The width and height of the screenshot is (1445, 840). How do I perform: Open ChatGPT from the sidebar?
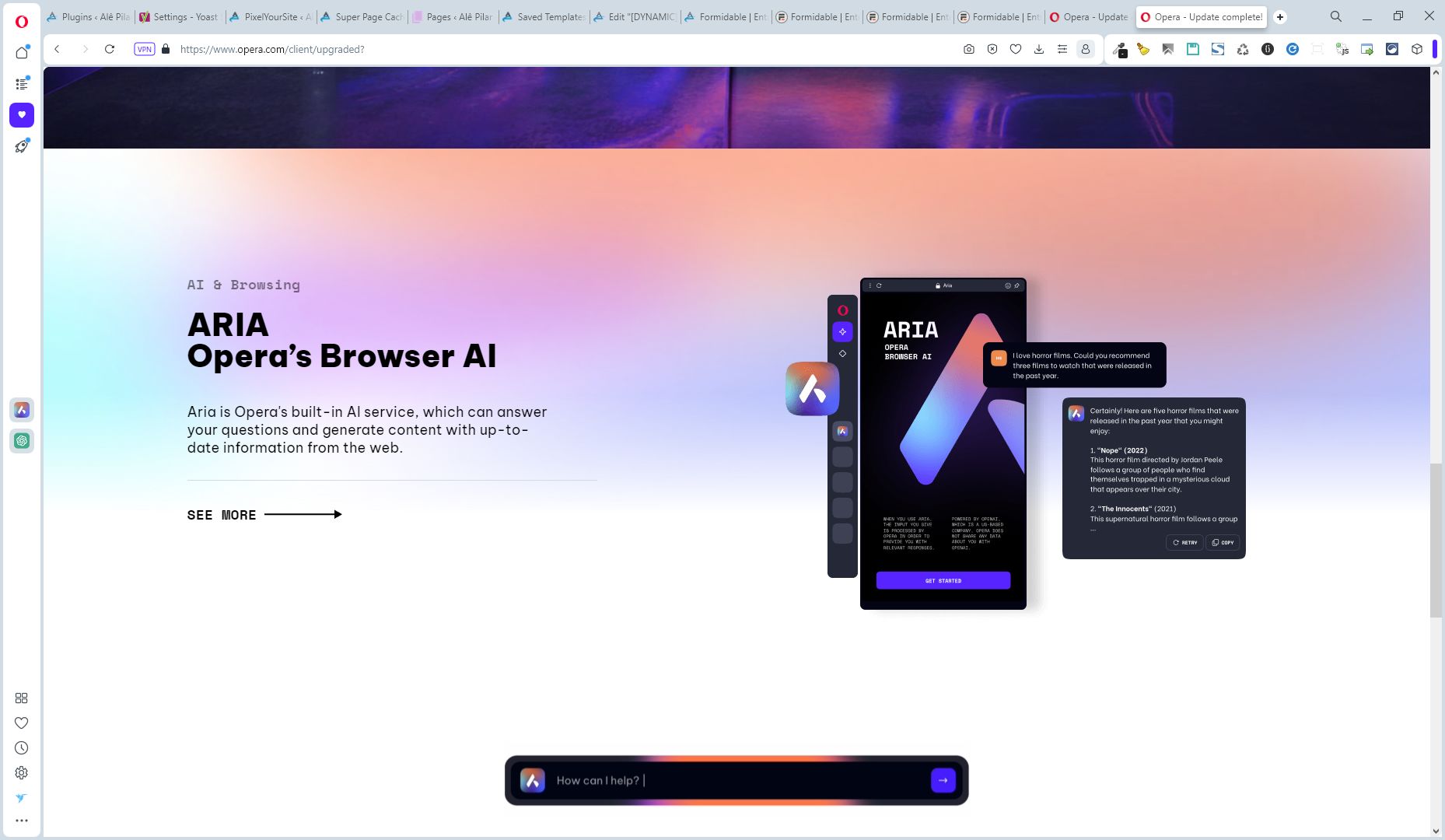coord(22,441)
